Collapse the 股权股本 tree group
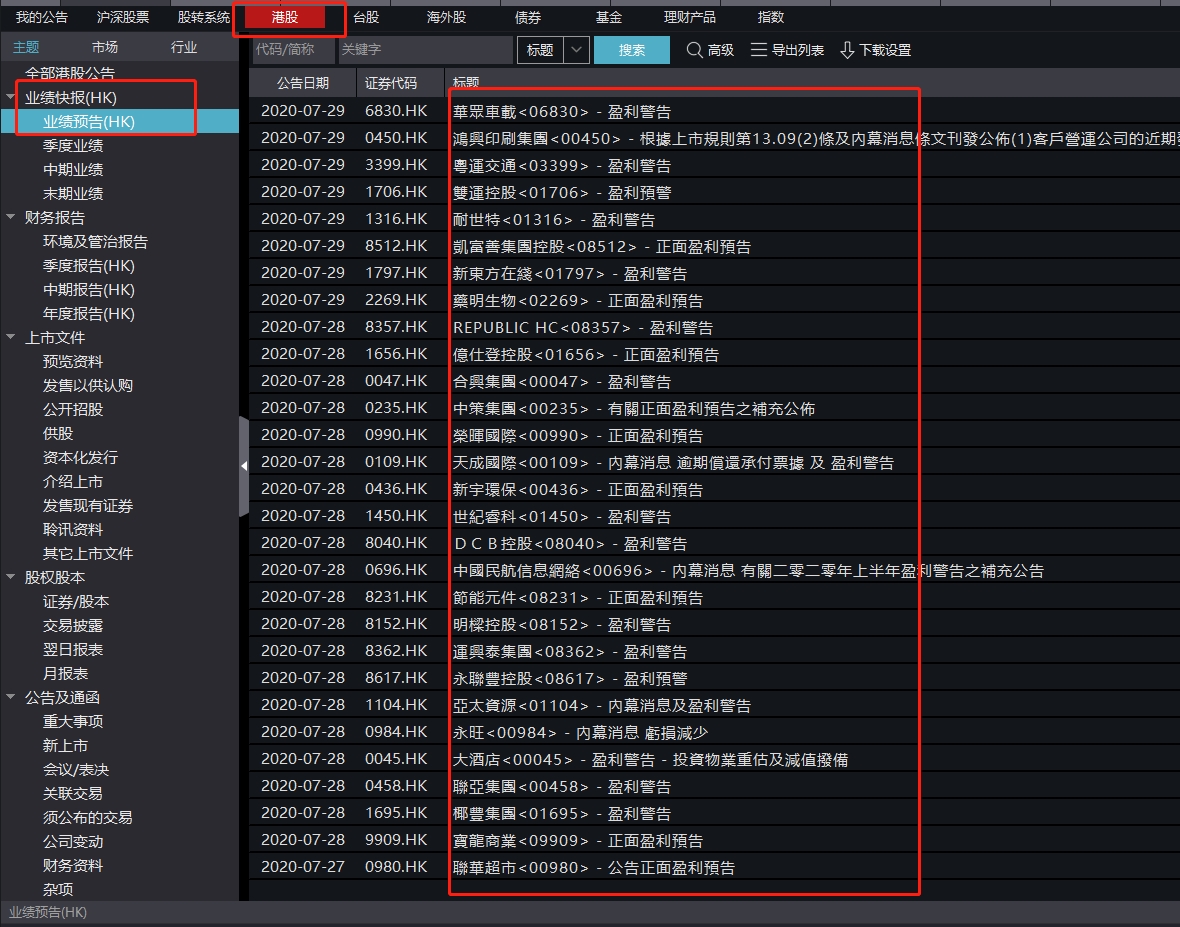Image resolution: width=1180 pixels, height=927 pixels. click(11, 577)
